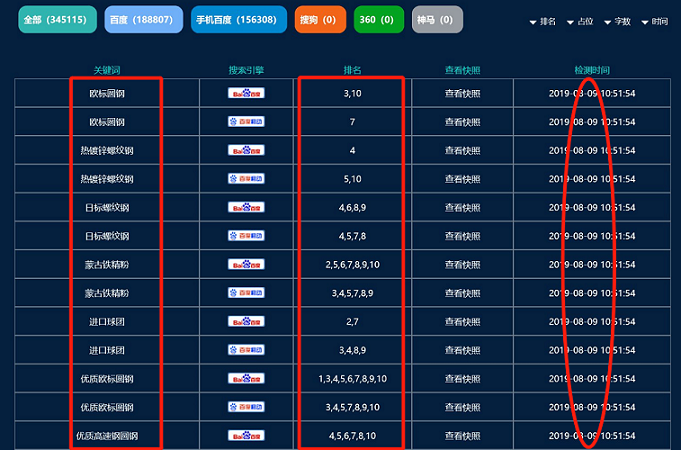
Task: Click keyword 进口球团 in the rank 2,7 row
Action: pyautogui.click(x=107, y=321)
